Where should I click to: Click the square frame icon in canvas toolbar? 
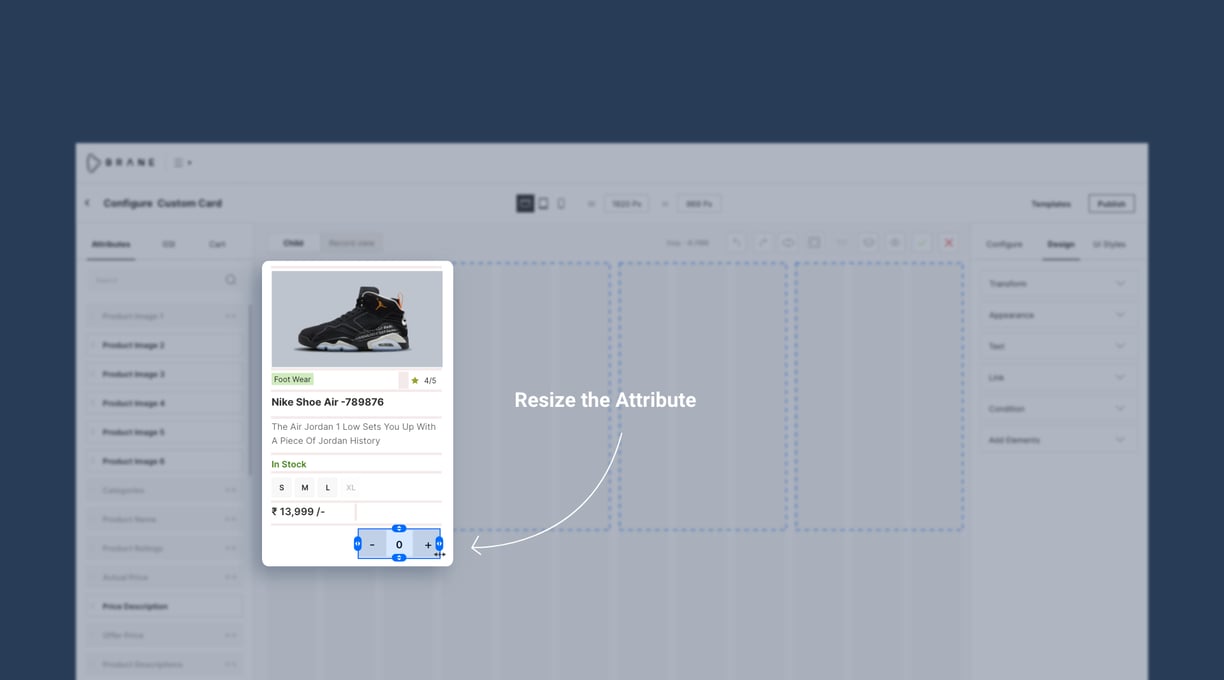(x=814, y=243)
